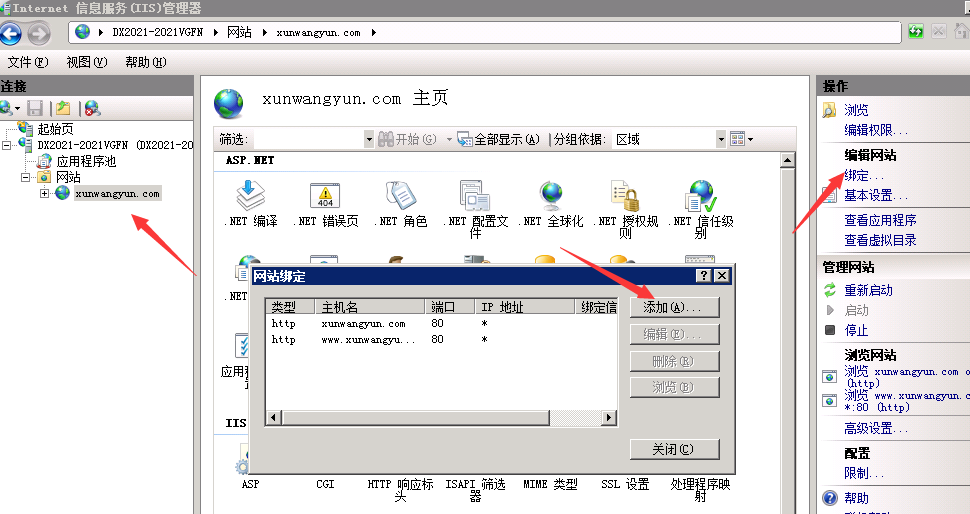The height and width of the screenshot is (514, 970).
Task: Click the features pane scroll-up arrow
Action: (787, 161)
